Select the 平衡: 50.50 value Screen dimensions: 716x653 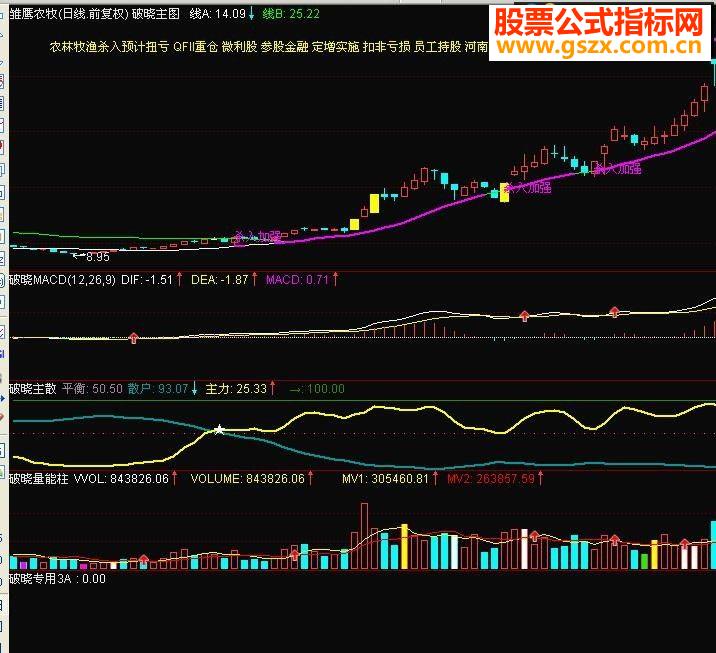coord(93,389)
